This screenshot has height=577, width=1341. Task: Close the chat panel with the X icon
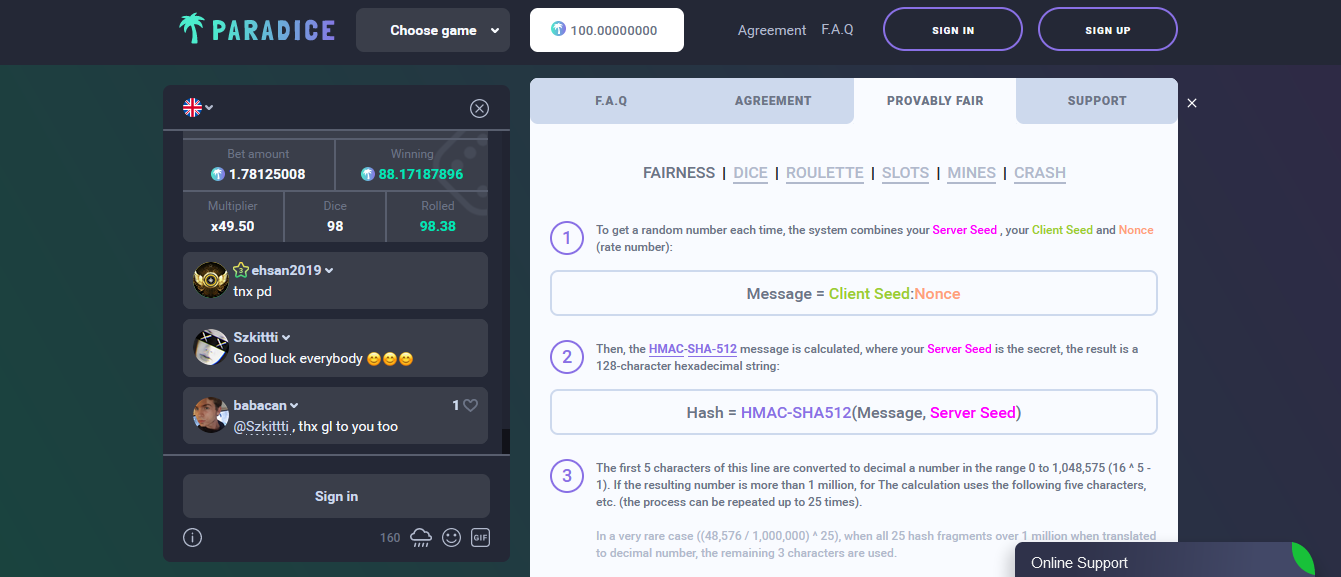tap(479, 108)
